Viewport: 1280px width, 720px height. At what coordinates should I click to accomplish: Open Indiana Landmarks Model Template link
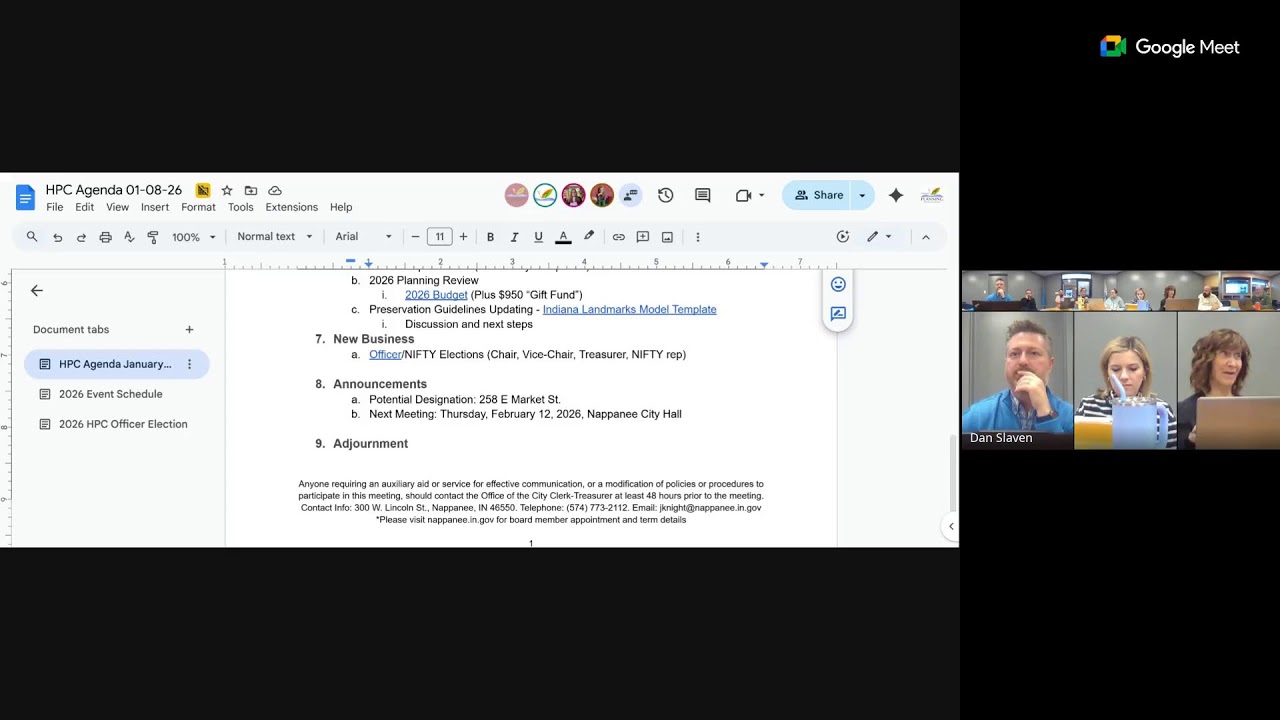[x=629, y=310]
